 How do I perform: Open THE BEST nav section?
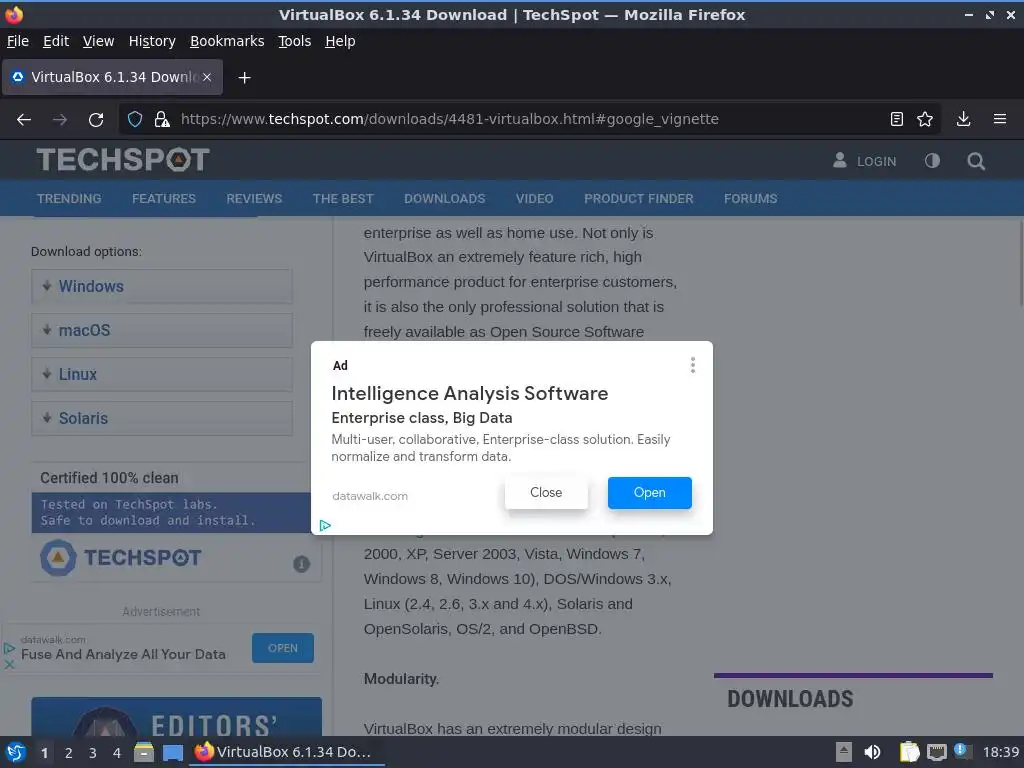click(343, 199)
